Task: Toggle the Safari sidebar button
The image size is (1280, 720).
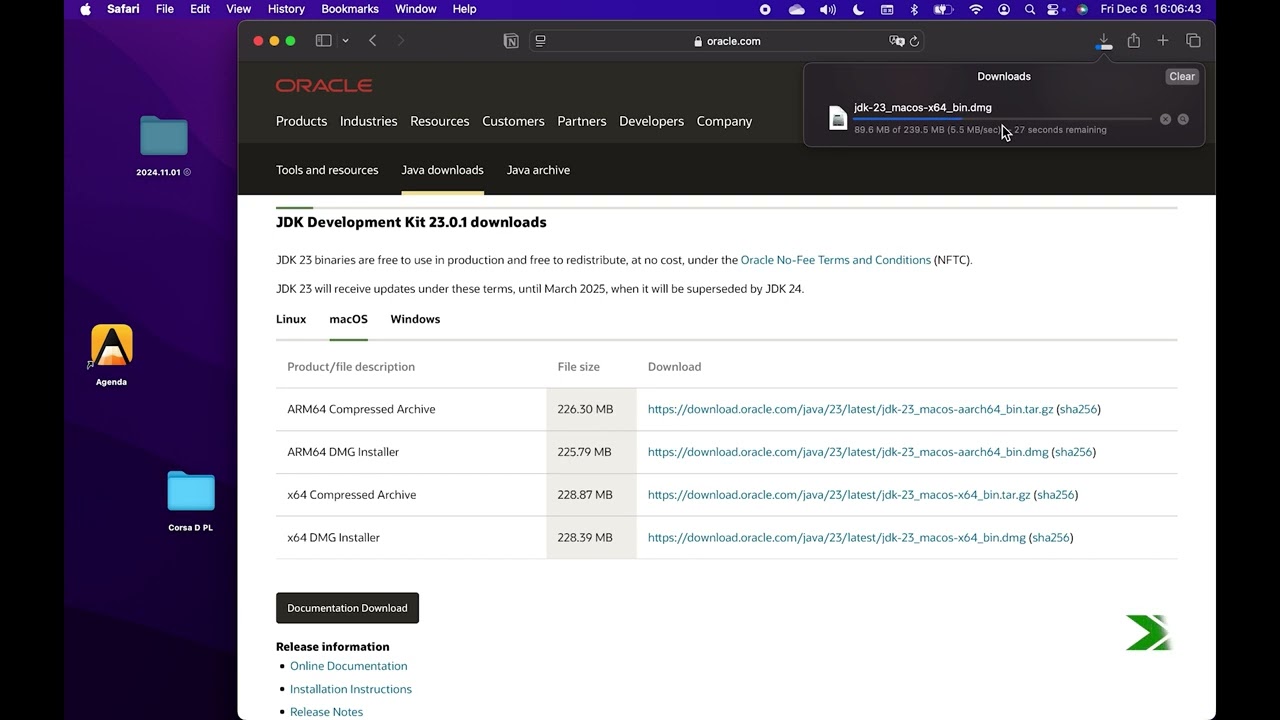Action: pos(323,41)
